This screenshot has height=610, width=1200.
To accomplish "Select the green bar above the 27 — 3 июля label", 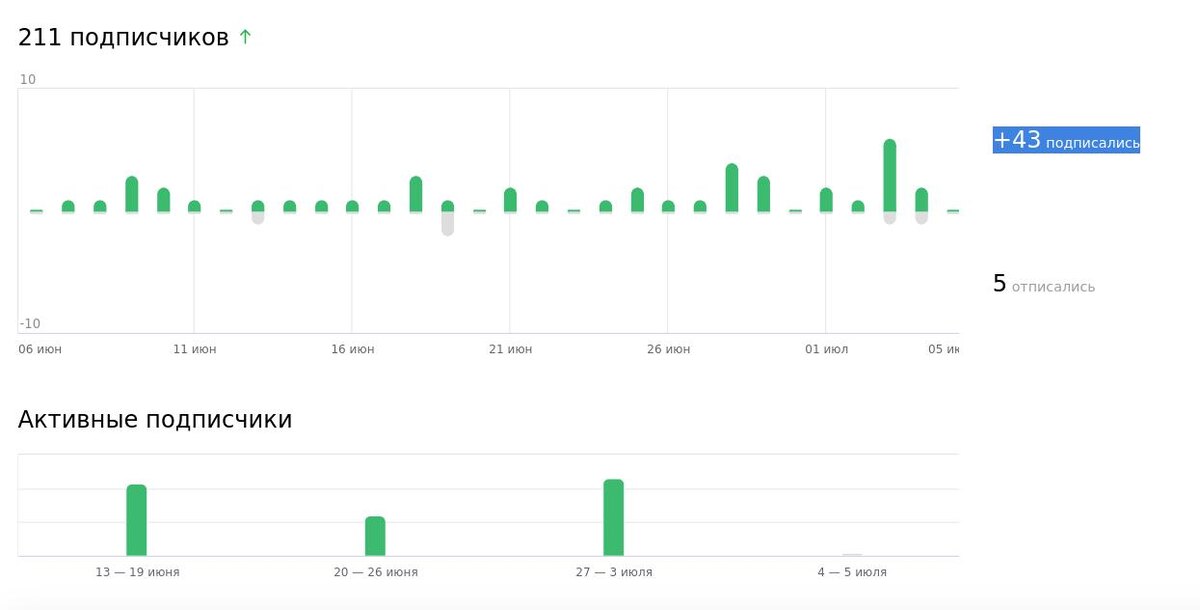I will coord(614,518).
